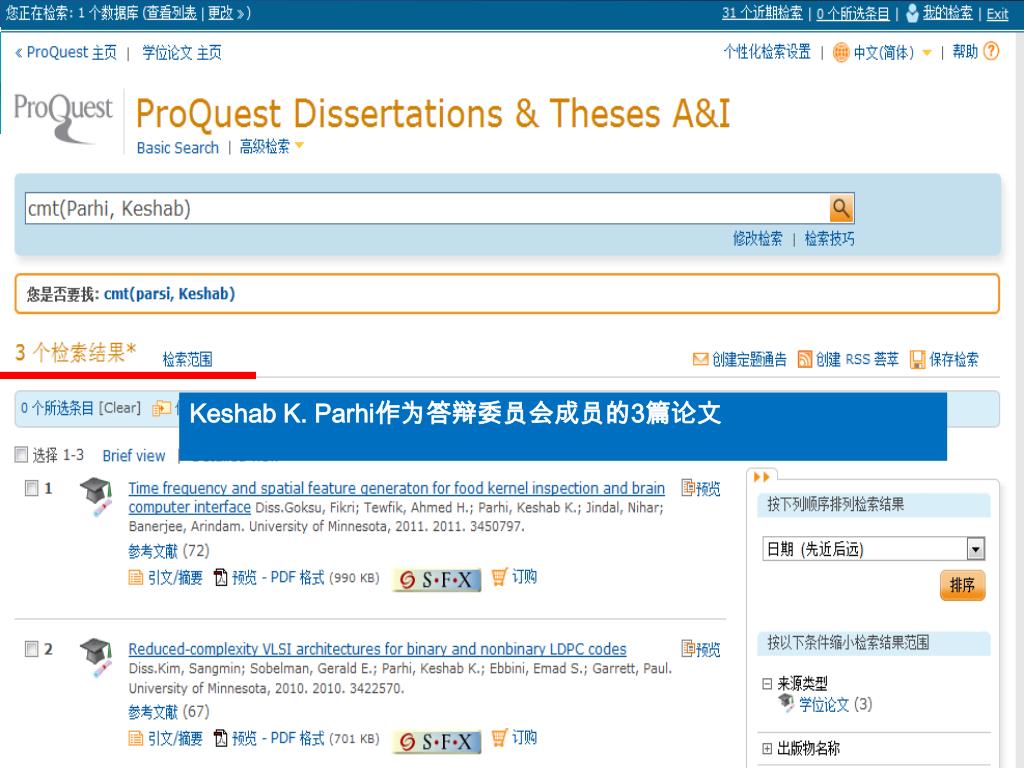The image size is (1024, 768).
Task: Click the 个性化检索设置 link
Action: [x=767, y=52]
